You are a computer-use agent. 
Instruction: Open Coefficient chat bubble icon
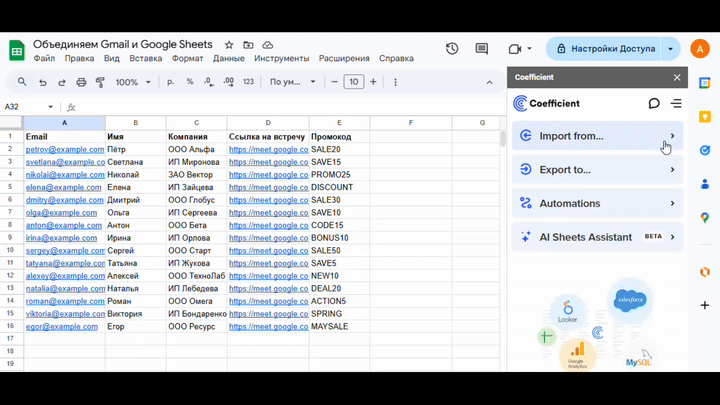654,103
